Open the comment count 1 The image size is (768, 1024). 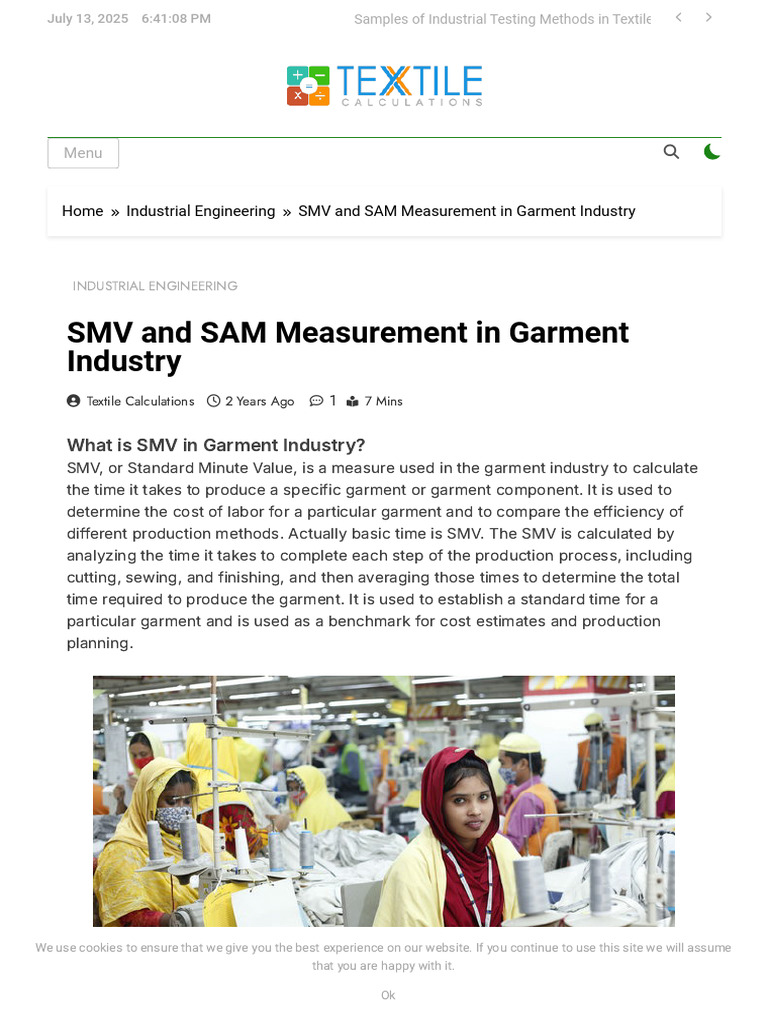[x=332, y=400]
